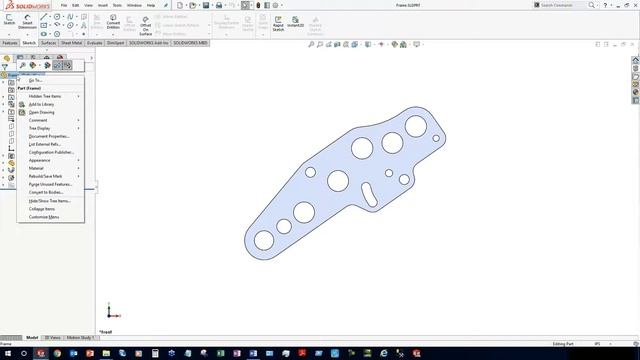Open the Window menu

(134, 6)
